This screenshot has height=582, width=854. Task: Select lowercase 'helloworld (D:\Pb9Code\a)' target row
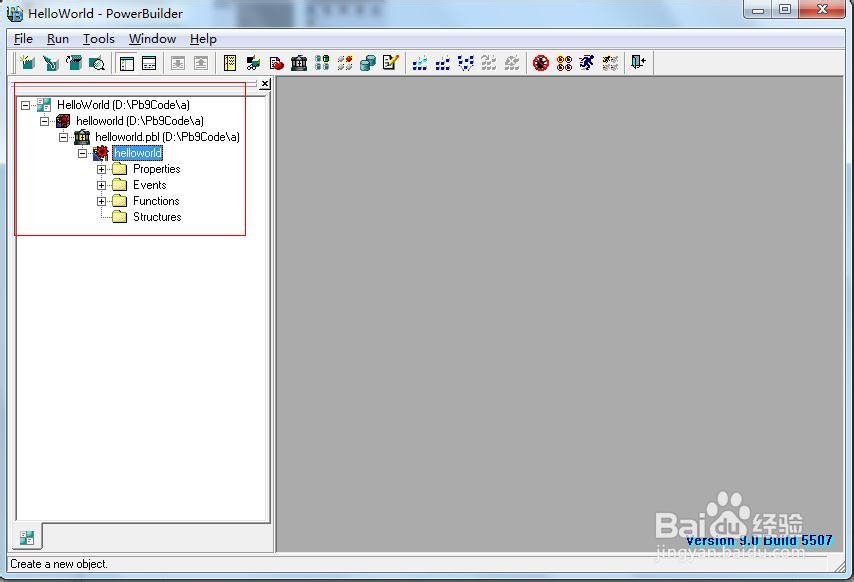[139, 121]
